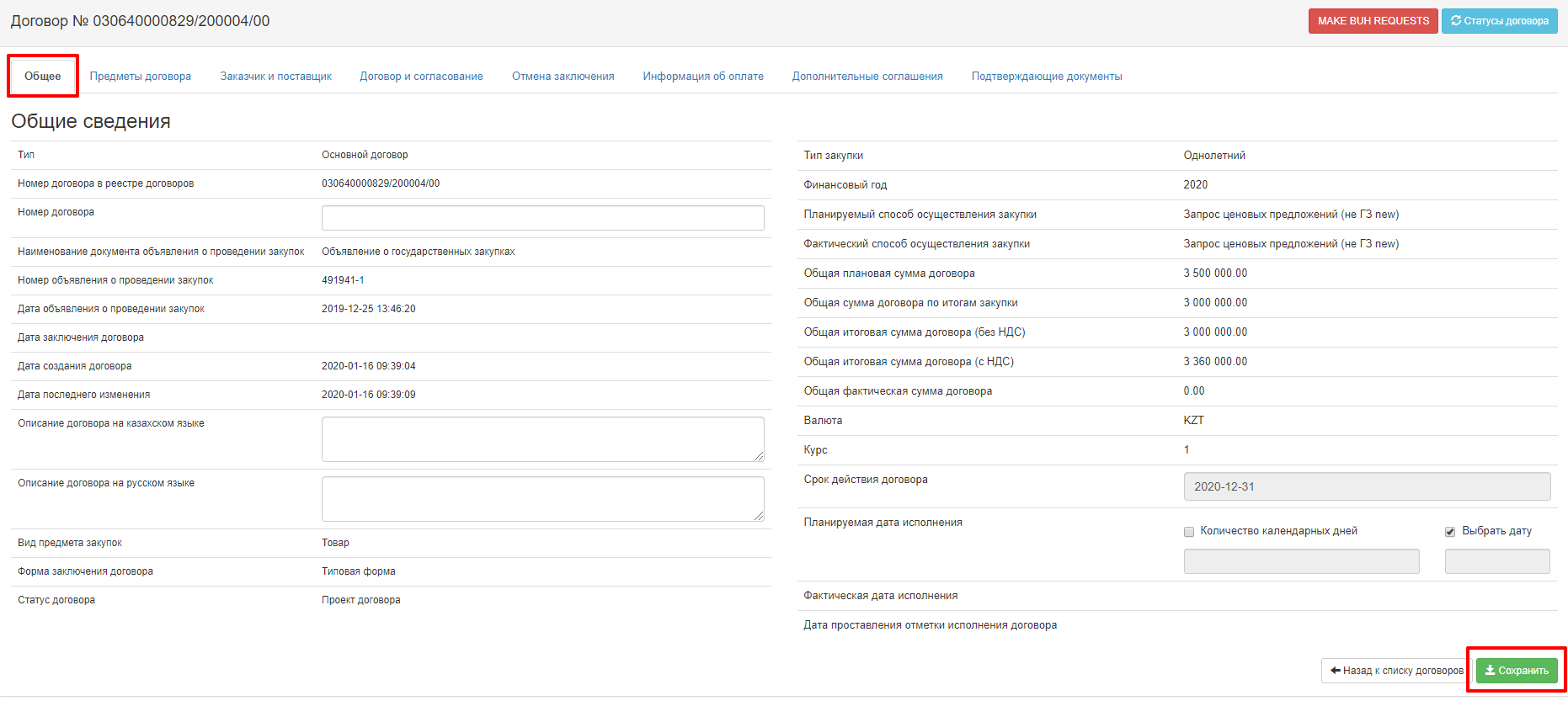The height and width of the screenshot is (701, 1568).
Task: Go to Подтверждающие документы tab
Action: click(1046, 77)
